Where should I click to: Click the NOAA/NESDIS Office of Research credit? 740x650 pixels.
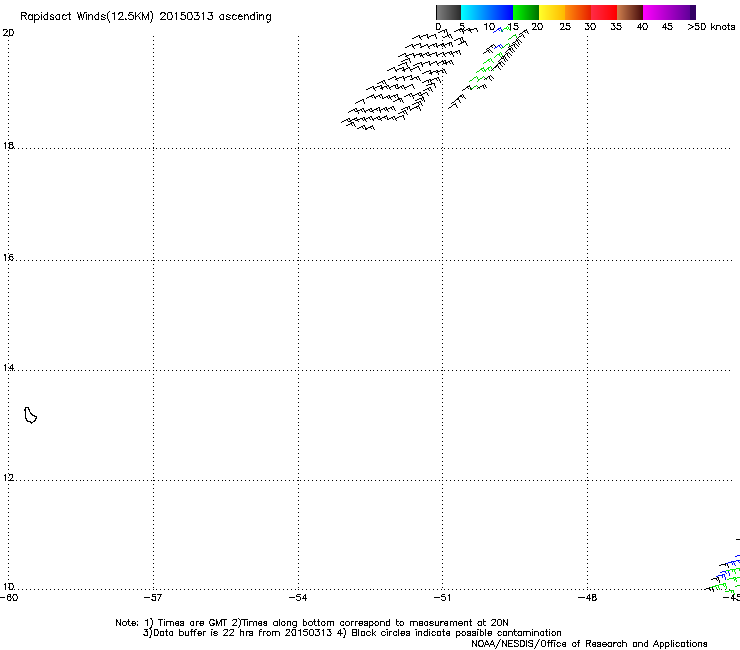pyautogui.click(x=589, y=644)
